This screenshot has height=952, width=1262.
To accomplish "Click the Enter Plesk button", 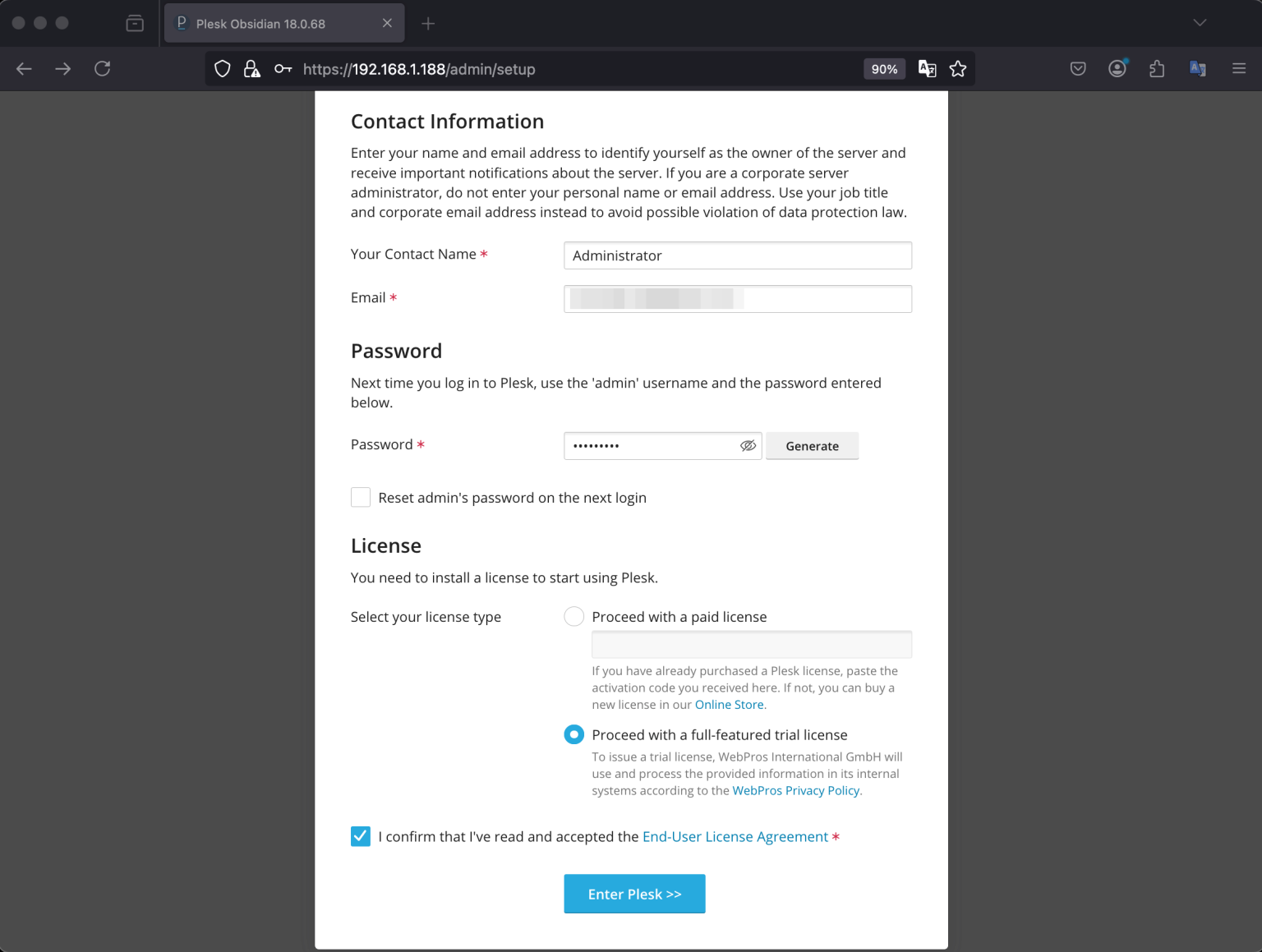I will [634, 894].
